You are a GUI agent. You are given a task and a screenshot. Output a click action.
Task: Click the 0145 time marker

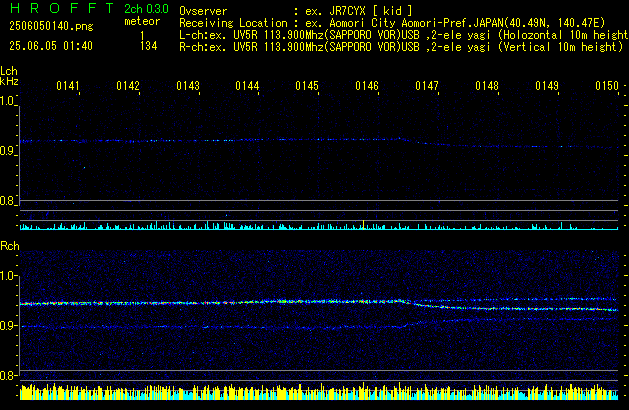tap(307, 86)
